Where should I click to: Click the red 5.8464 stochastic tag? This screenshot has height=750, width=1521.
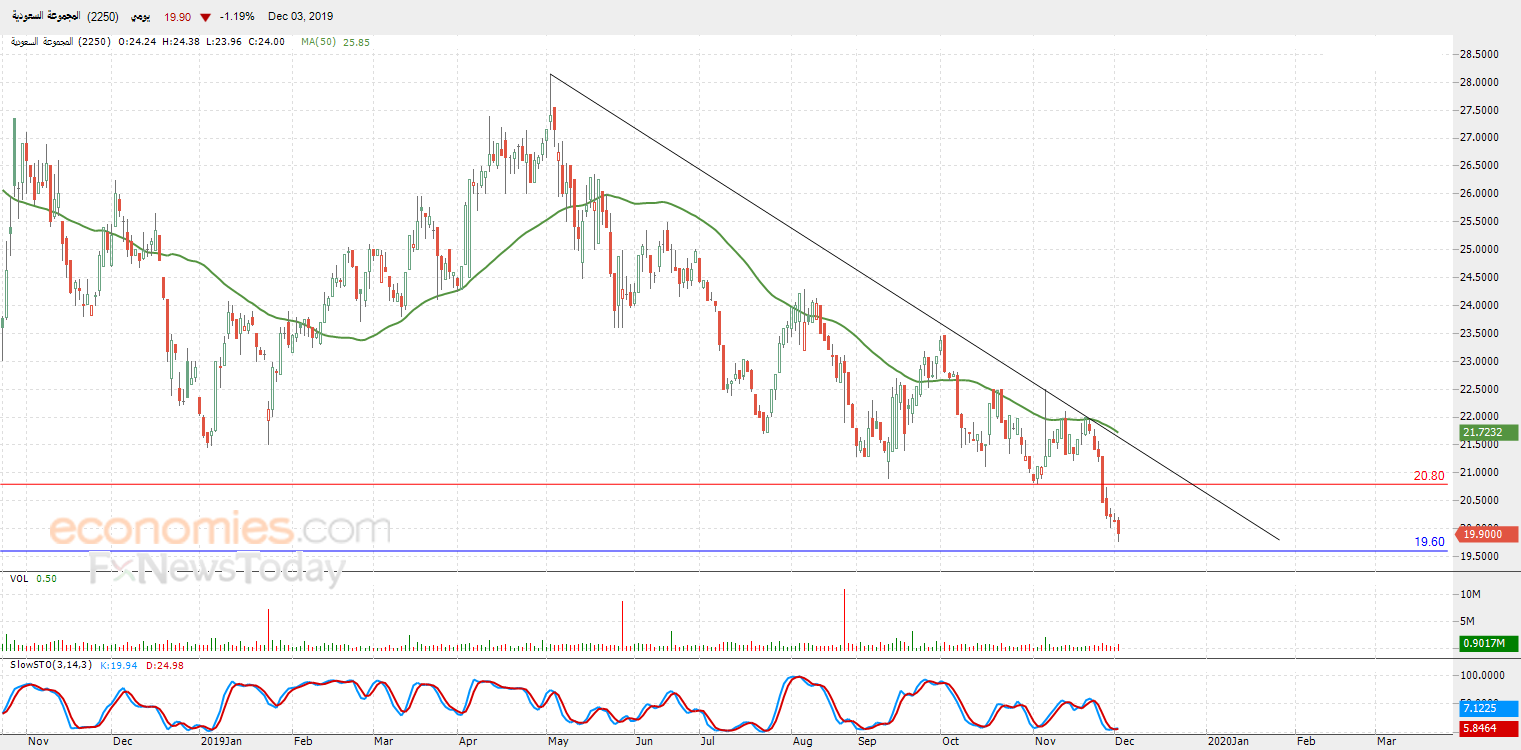[x=1488, y=731]
